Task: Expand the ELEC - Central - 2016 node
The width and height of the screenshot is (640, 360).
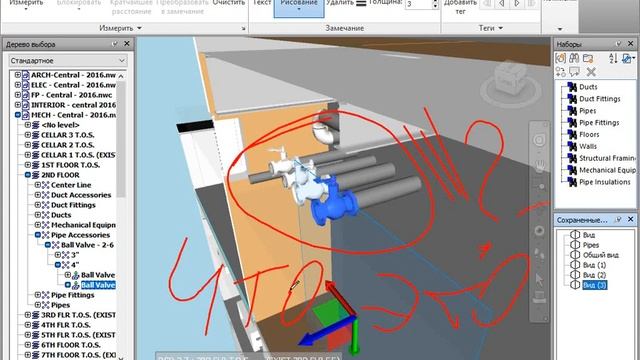Action: click(x=18, y=85)
